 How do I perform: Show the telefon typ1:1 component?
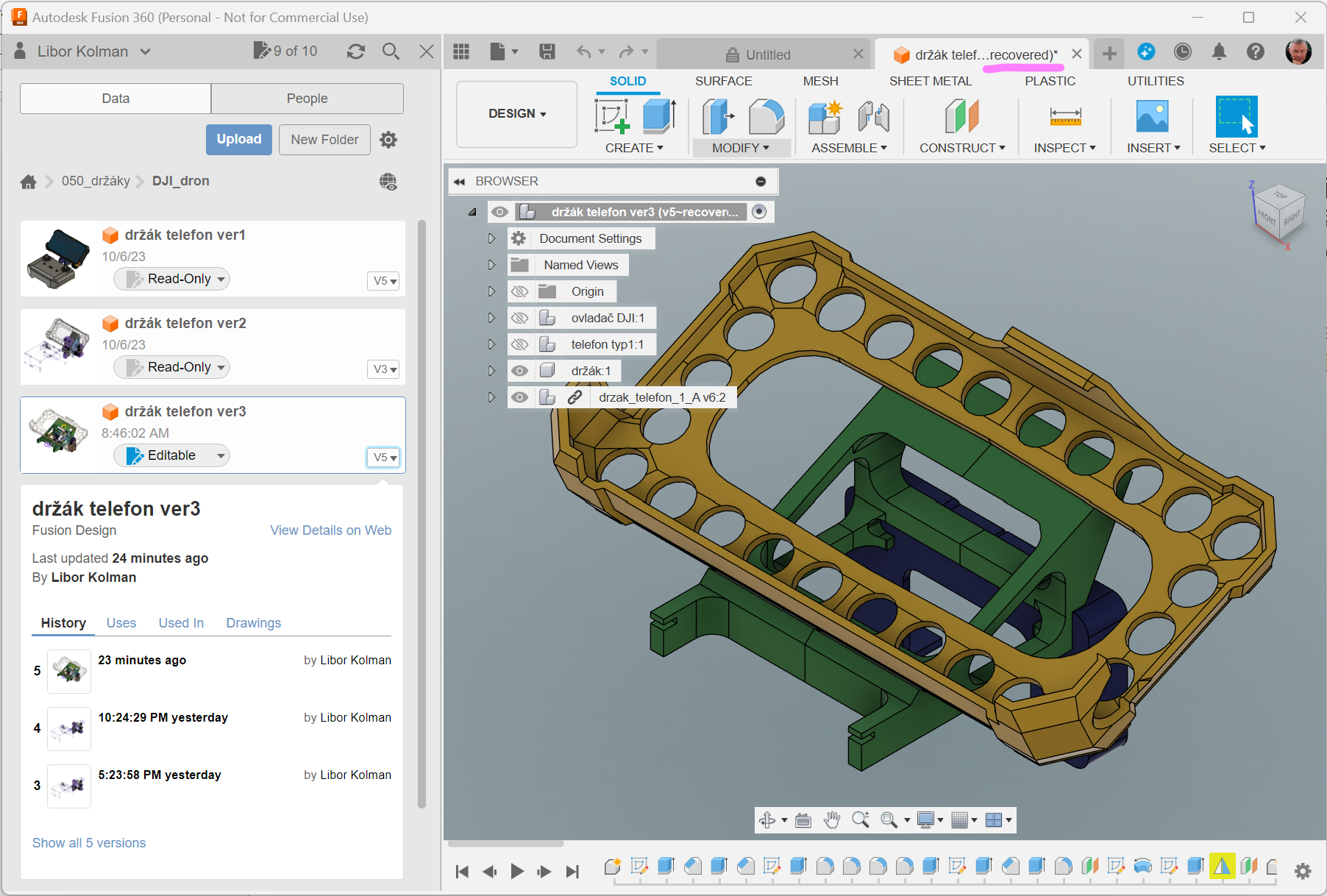(x=519, y=345)
